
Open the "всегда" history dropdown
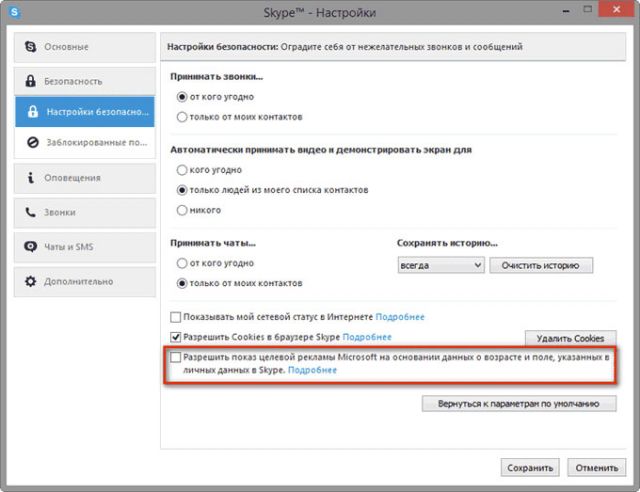[440, 265]
